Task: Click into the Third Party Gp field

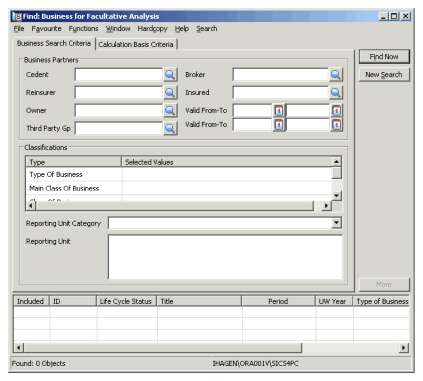Action: [x=119, y=128]
